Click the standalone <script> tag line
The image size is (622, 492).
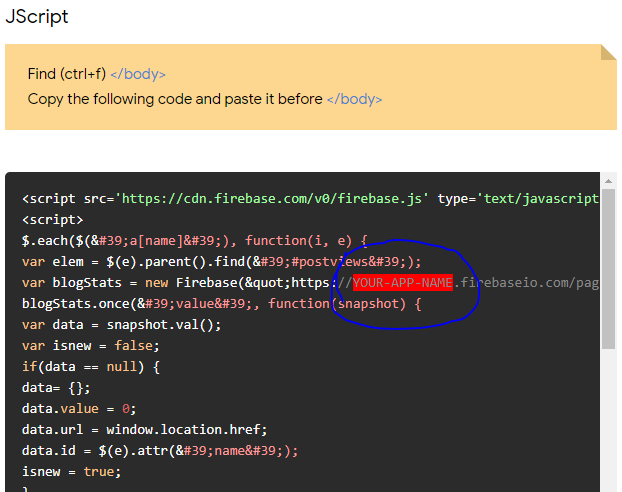[52, 219]
